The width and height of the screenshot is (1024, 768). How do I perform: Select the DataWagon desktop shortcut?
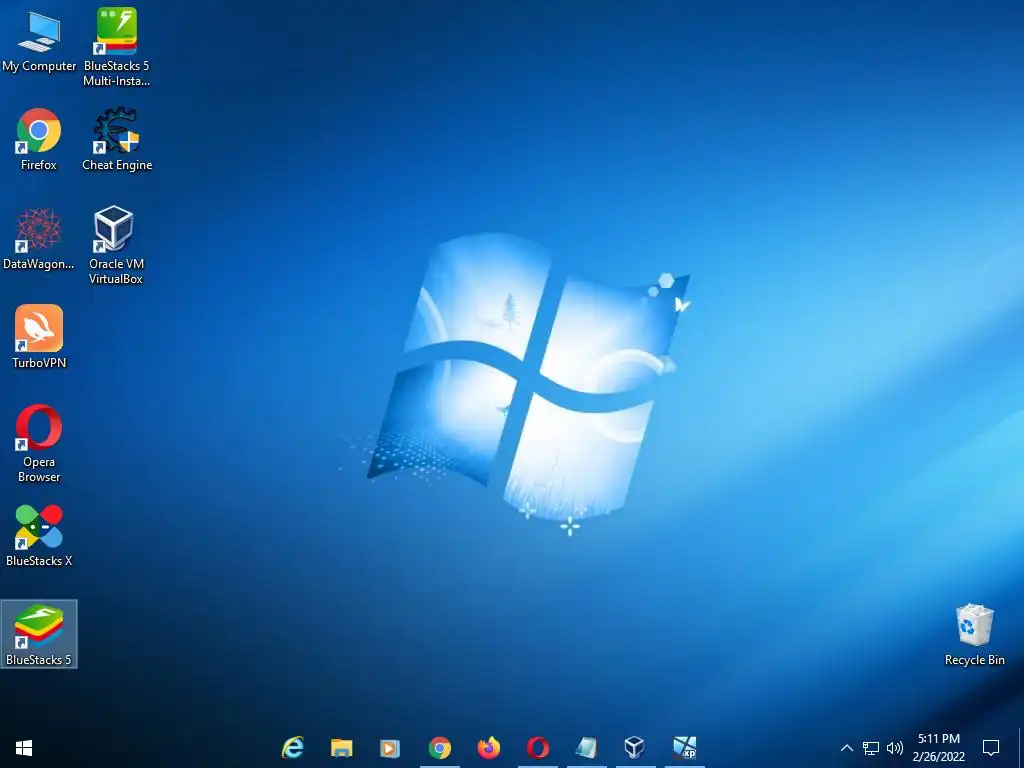[39, 238]
